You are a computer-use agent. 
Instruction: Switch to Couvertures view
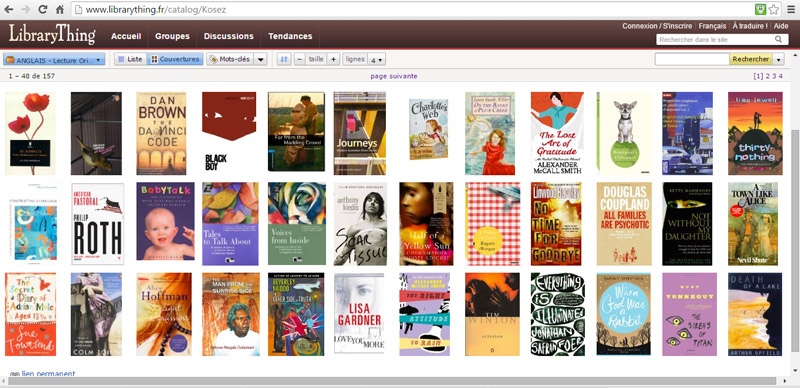(x=175, y=59)
